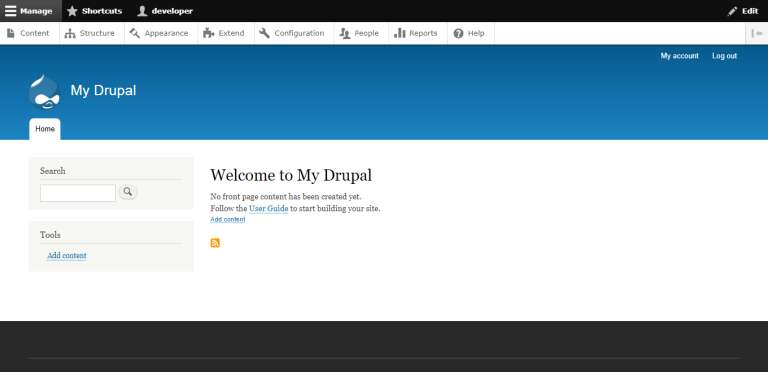Open People admin menu
Viewport: 768px width, 372px height.
360,33
